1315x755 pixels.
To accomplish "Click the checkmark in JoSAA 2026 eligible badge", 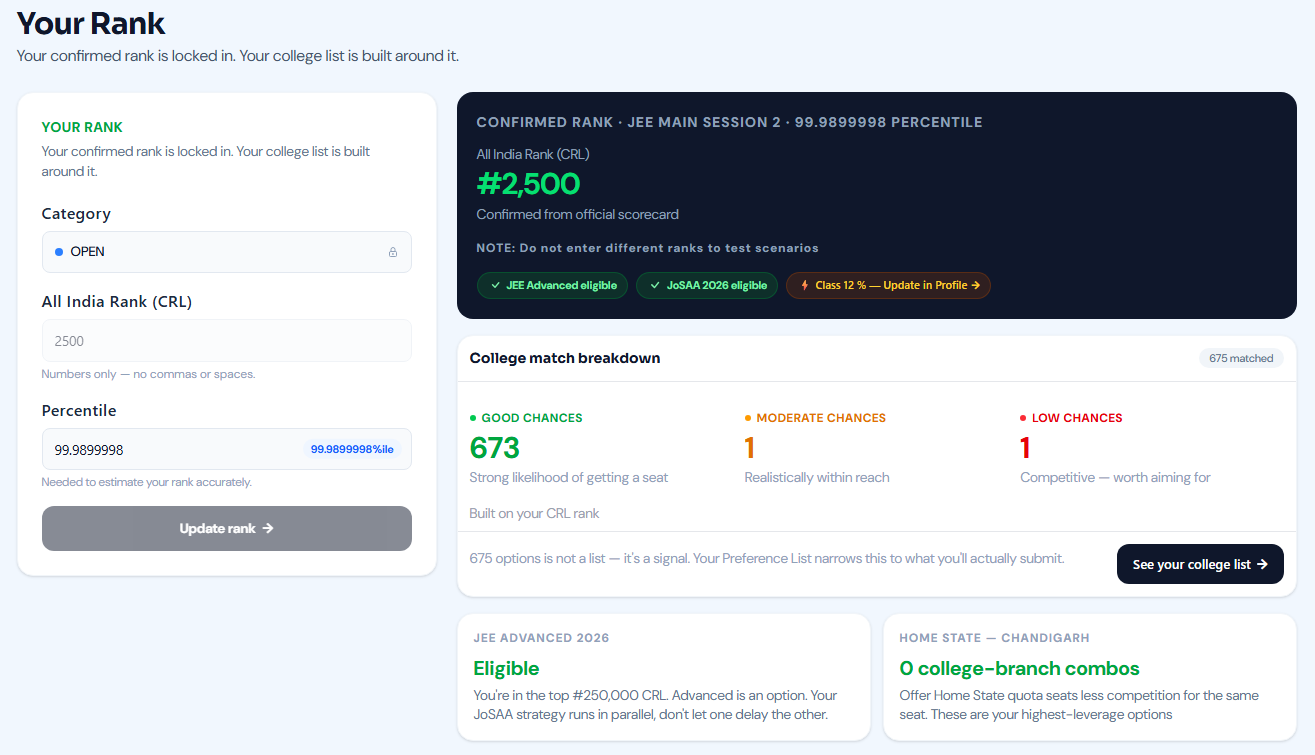I will pos(655,285).
